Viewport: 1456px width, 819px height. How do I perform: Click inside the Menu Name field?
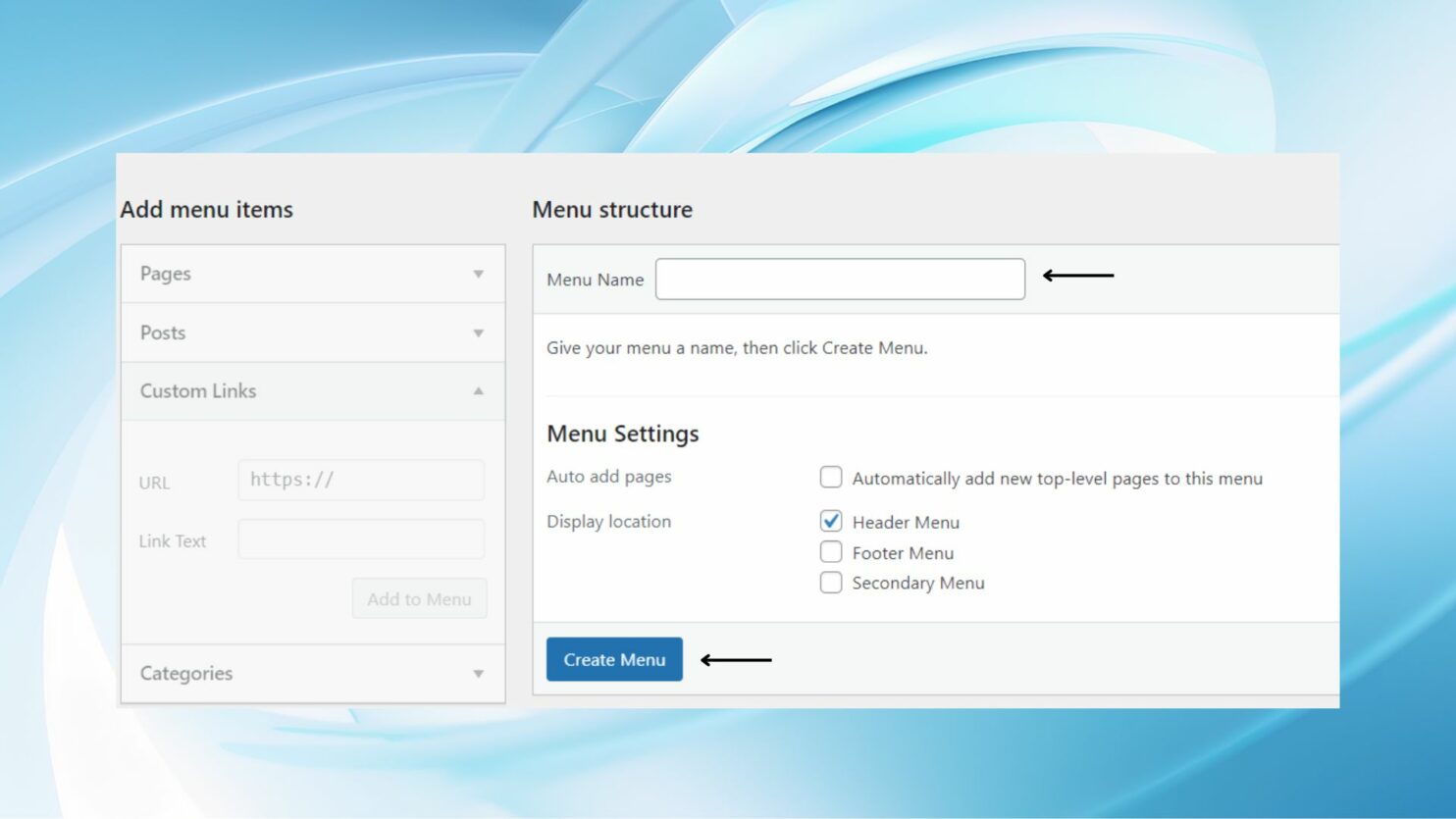(x=840, y=279)
